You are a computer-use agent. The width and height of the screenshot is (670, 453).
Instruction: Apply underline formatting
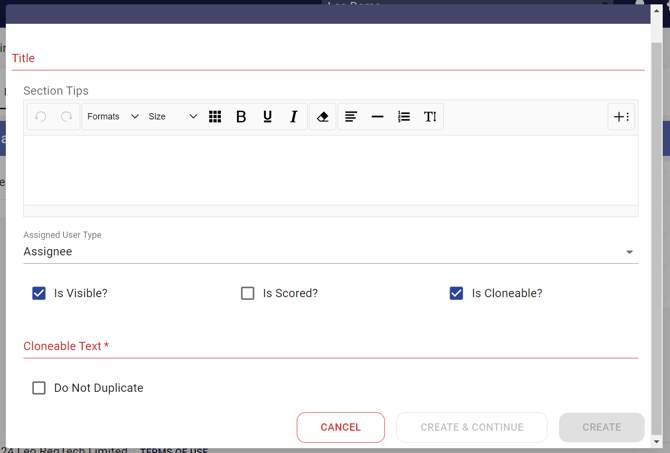click(267, 117)
